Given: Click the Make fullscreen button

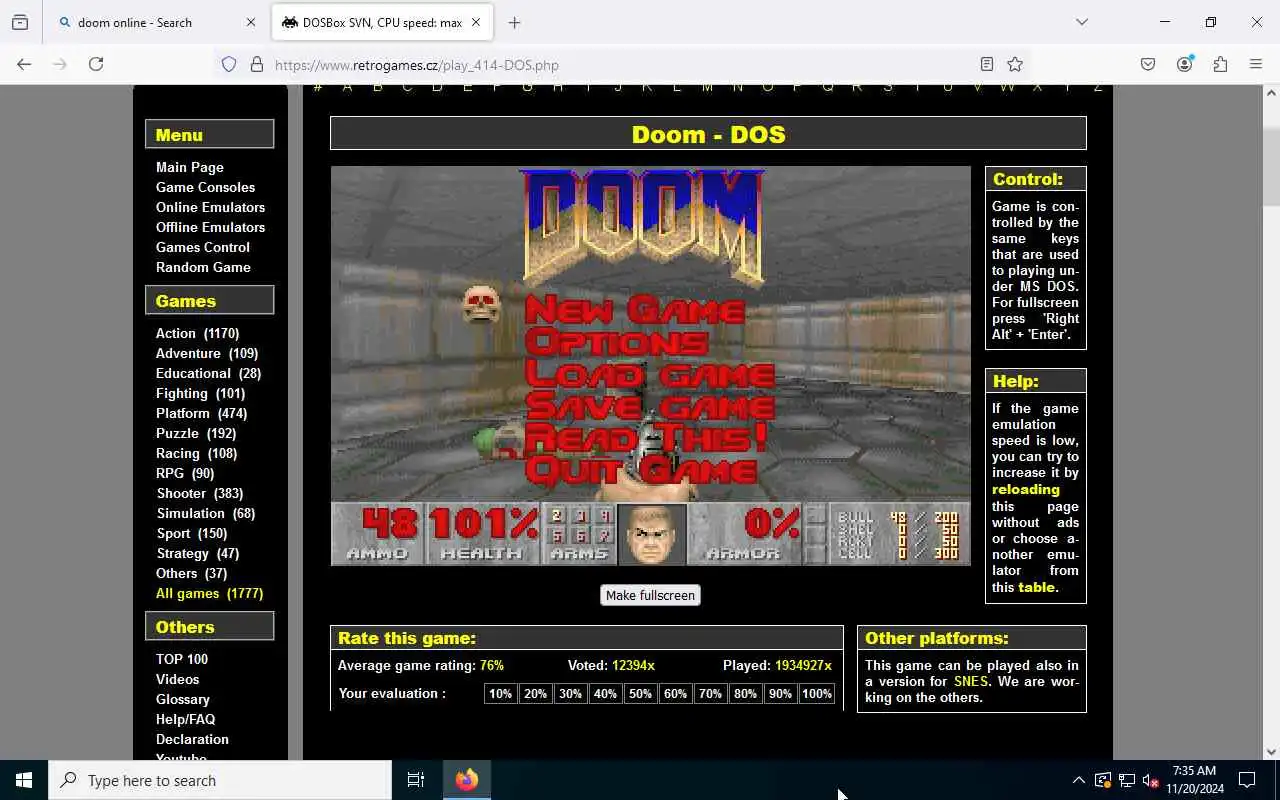Looking at the screenshot, I should click(650, 595).
